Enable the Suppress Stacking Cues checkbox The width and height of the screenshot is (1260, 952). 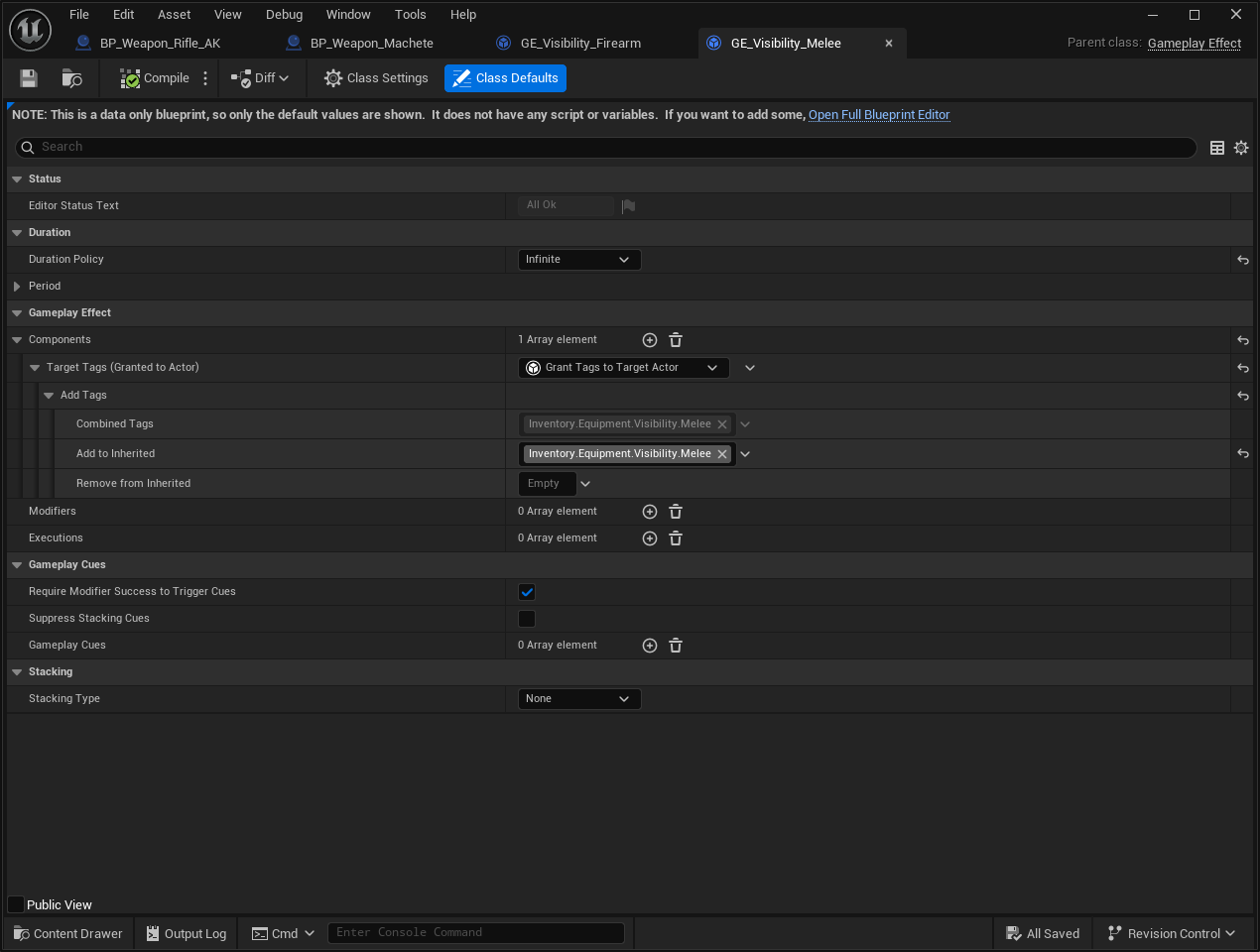(526, 618)
